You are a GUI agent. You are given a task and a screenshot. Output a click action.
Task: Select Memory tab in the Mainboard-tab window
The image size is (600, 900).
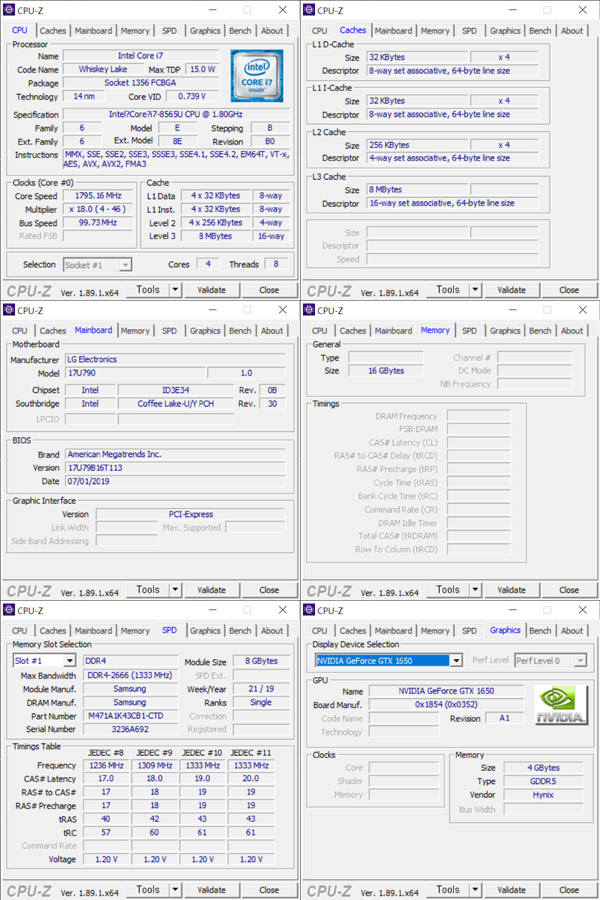tap(135, 331)
